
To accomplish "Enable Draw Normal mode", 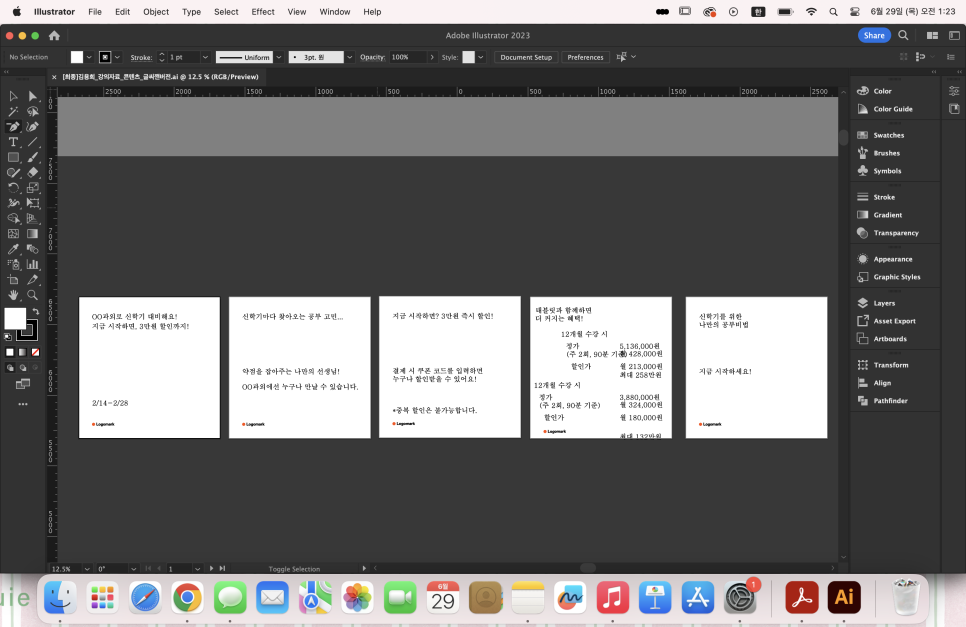I will click(x=10, y=368).
